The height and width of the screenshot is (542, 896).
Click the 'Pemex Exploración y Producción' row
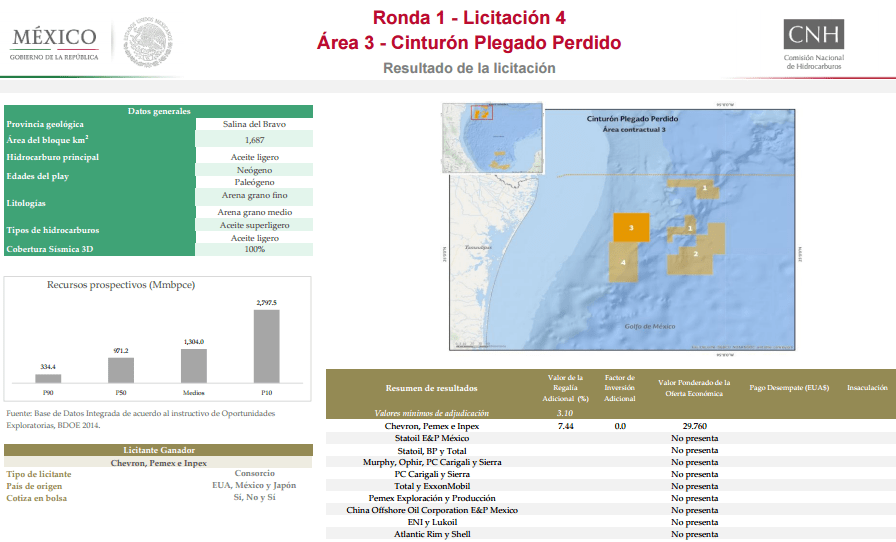[610, 498]
